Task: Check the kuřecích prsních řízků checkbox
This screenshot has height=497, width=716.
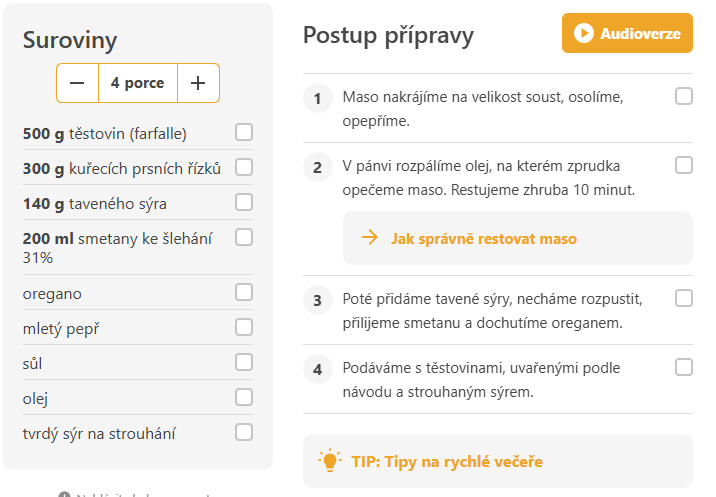Action: 244,167
